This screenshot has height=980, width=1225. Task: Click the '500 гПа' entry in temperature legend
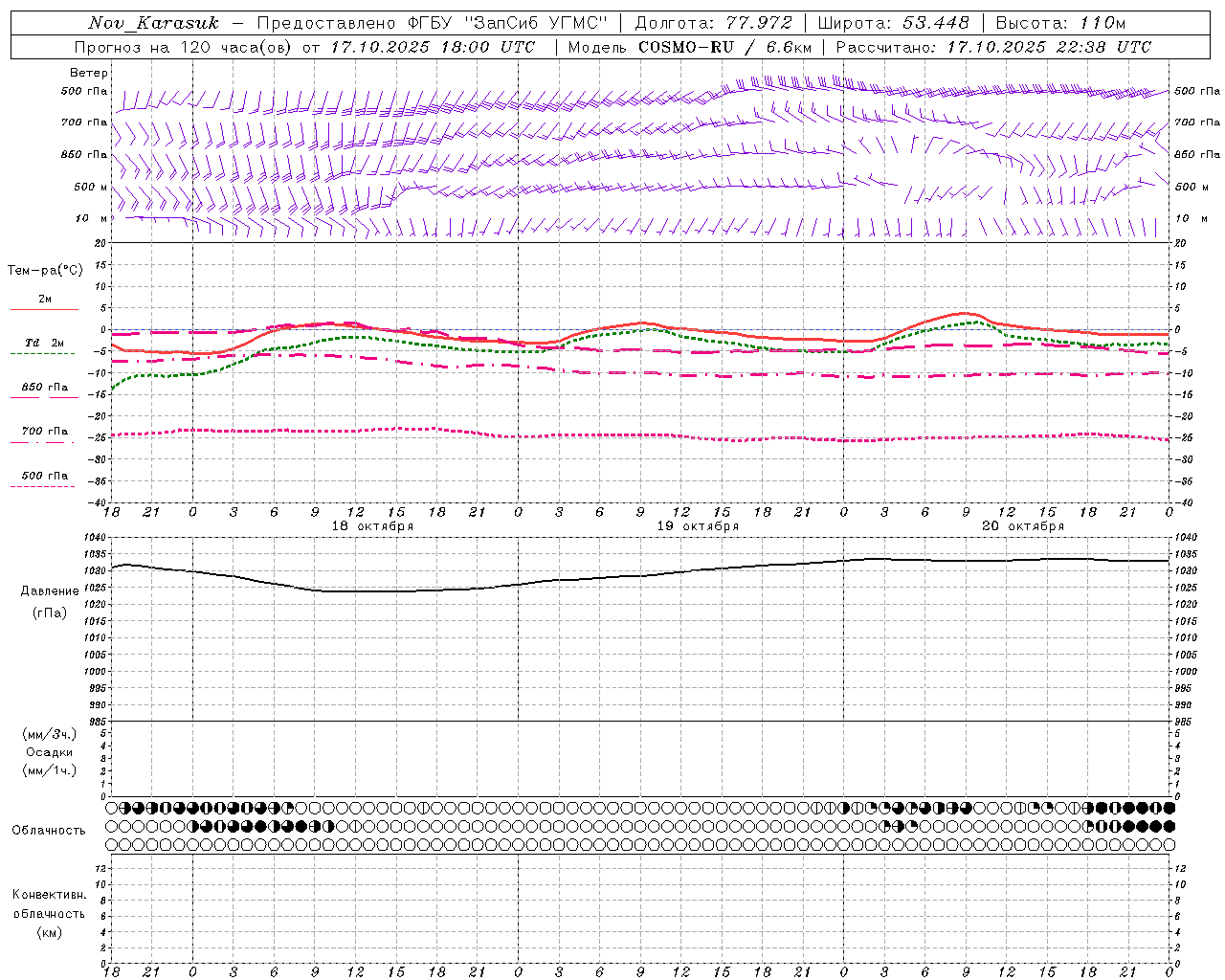coord(45,476)
